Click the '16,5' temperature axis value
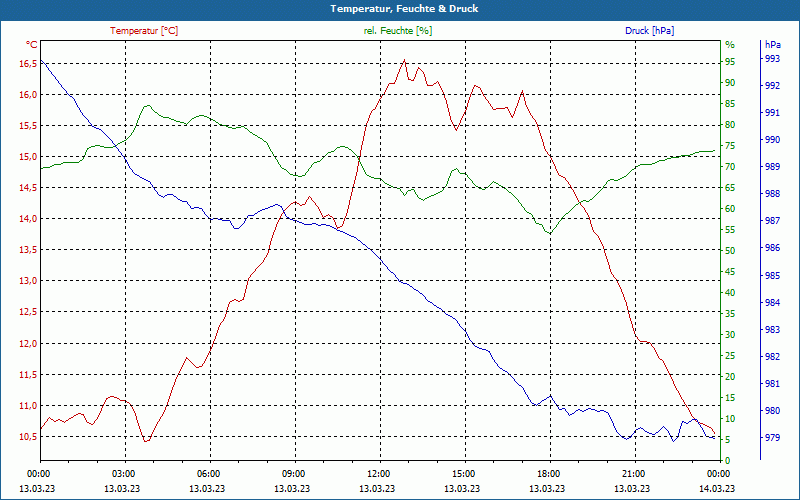The image size is (800, 500). pos(28,64)
